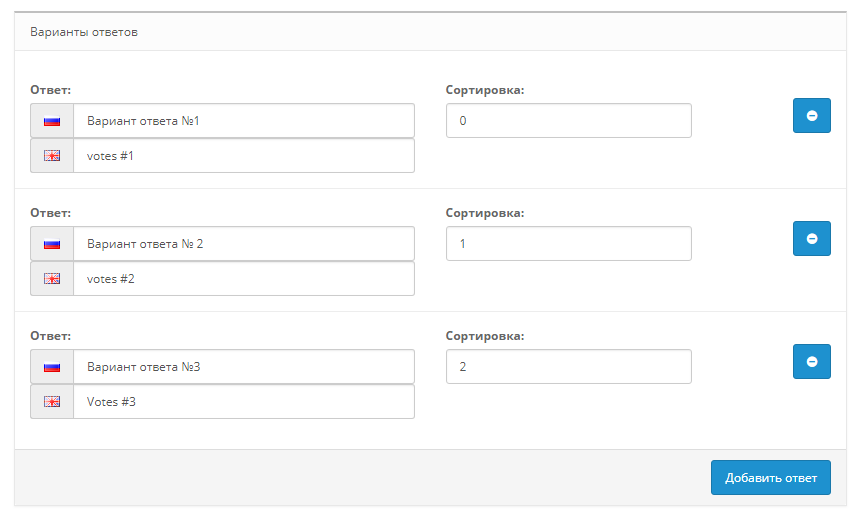Viewport: 860px width, 519px height.
Task: Click the Russian flag beside 'Вариант ответа №3'
Action: (x=52, y=367)
